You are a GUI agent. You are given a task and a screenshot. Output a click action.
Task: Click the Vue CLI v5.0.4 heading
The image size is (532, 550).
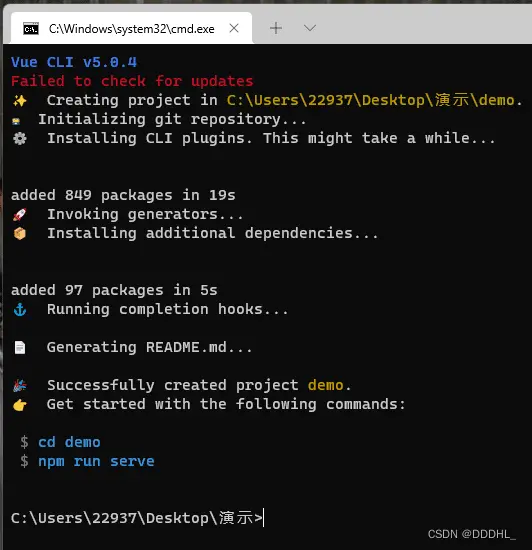click(x=74, y=62)
